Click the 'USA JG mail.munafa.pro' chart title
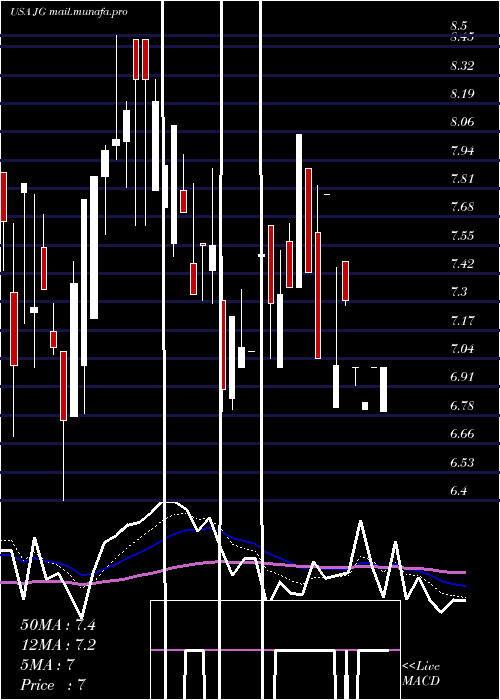 [x=69, y=12]
